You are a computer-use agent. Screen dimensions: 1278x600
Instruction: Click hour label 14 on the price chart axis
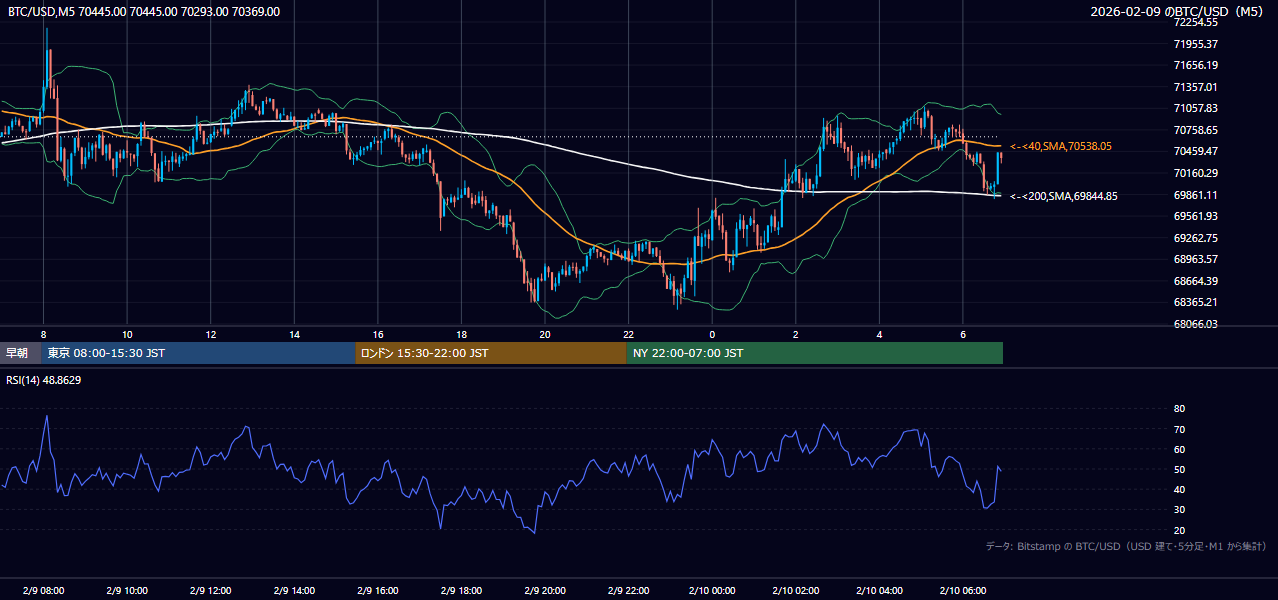pos(294,334)
